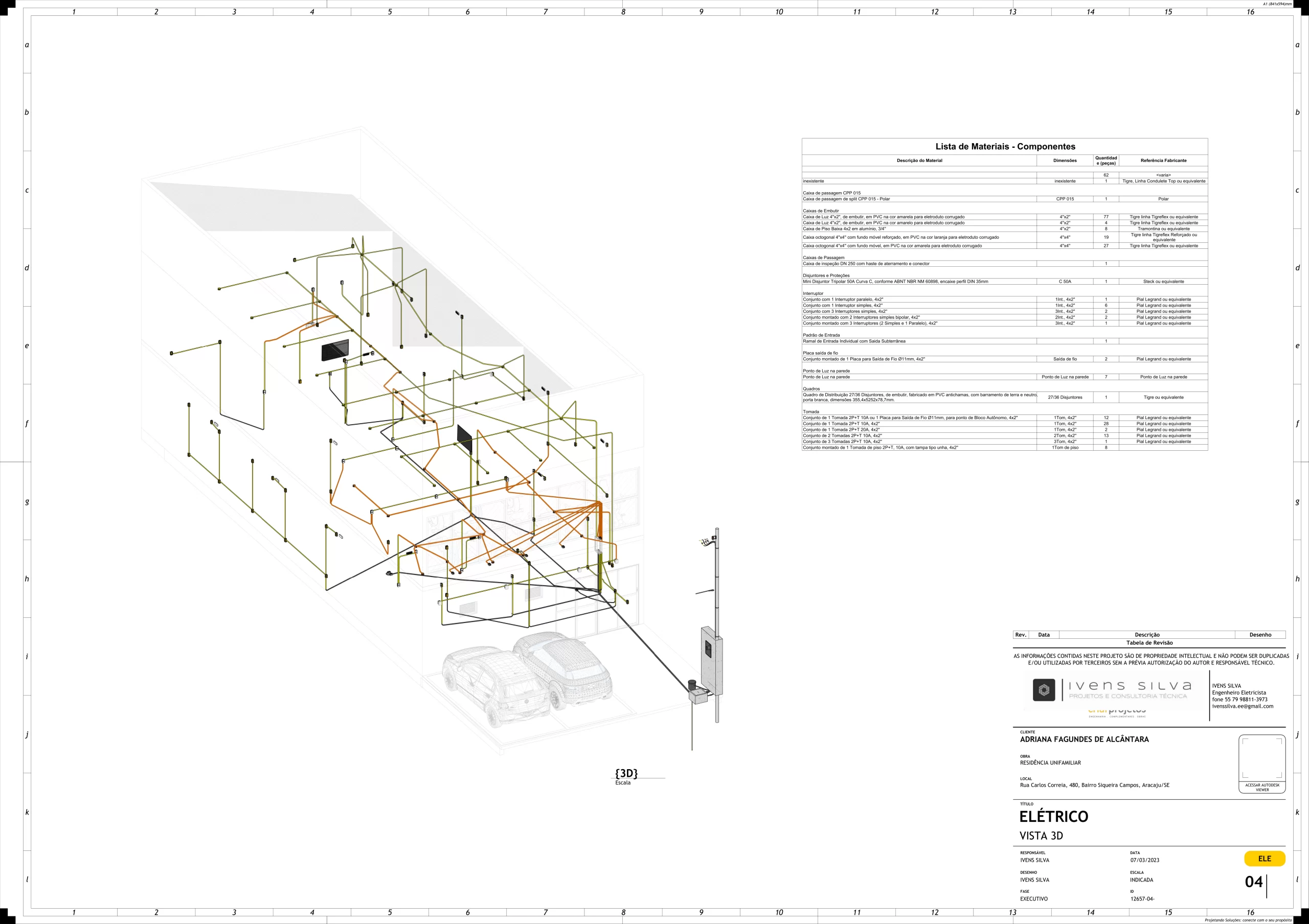This screenshot has height=924, width=1309.
Task: Click the Tabela de Revisão caption
Action: coord(1149,642)
